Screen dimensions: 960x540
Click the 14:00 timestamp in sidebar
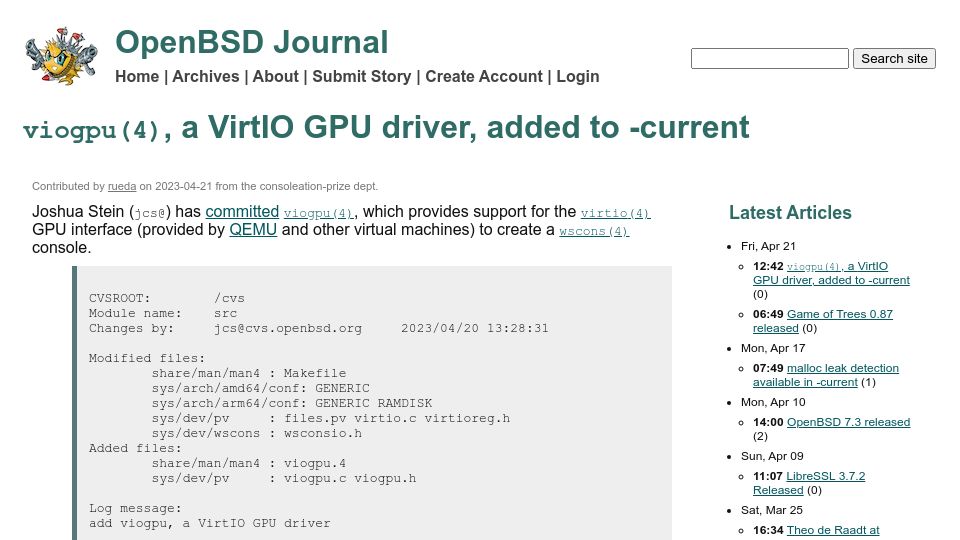768,422
